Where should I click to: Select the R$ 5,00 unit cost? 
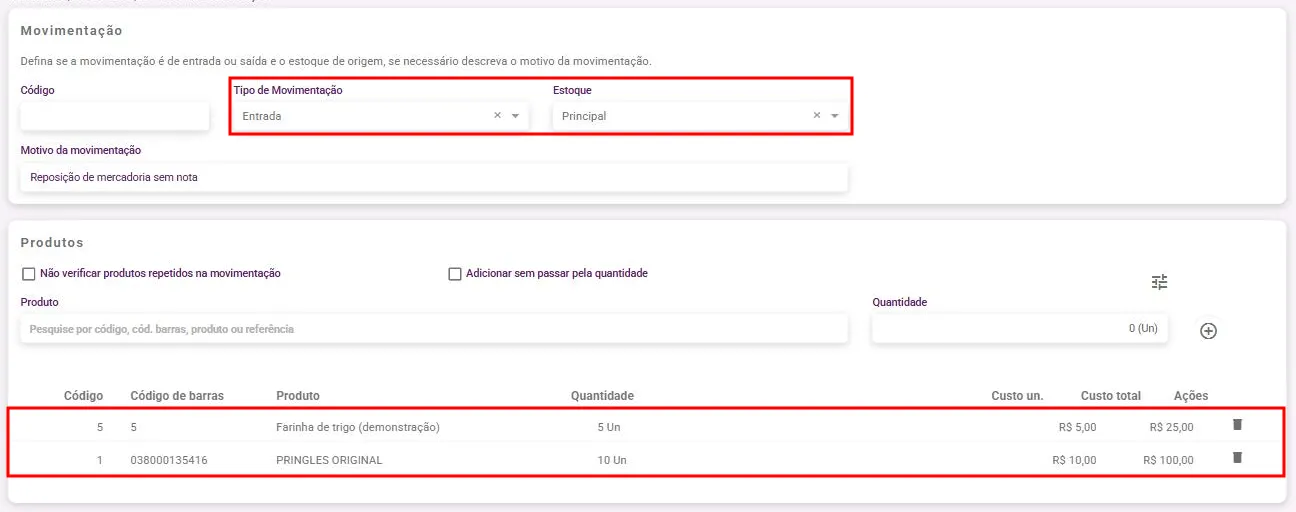pos(1077,427)
